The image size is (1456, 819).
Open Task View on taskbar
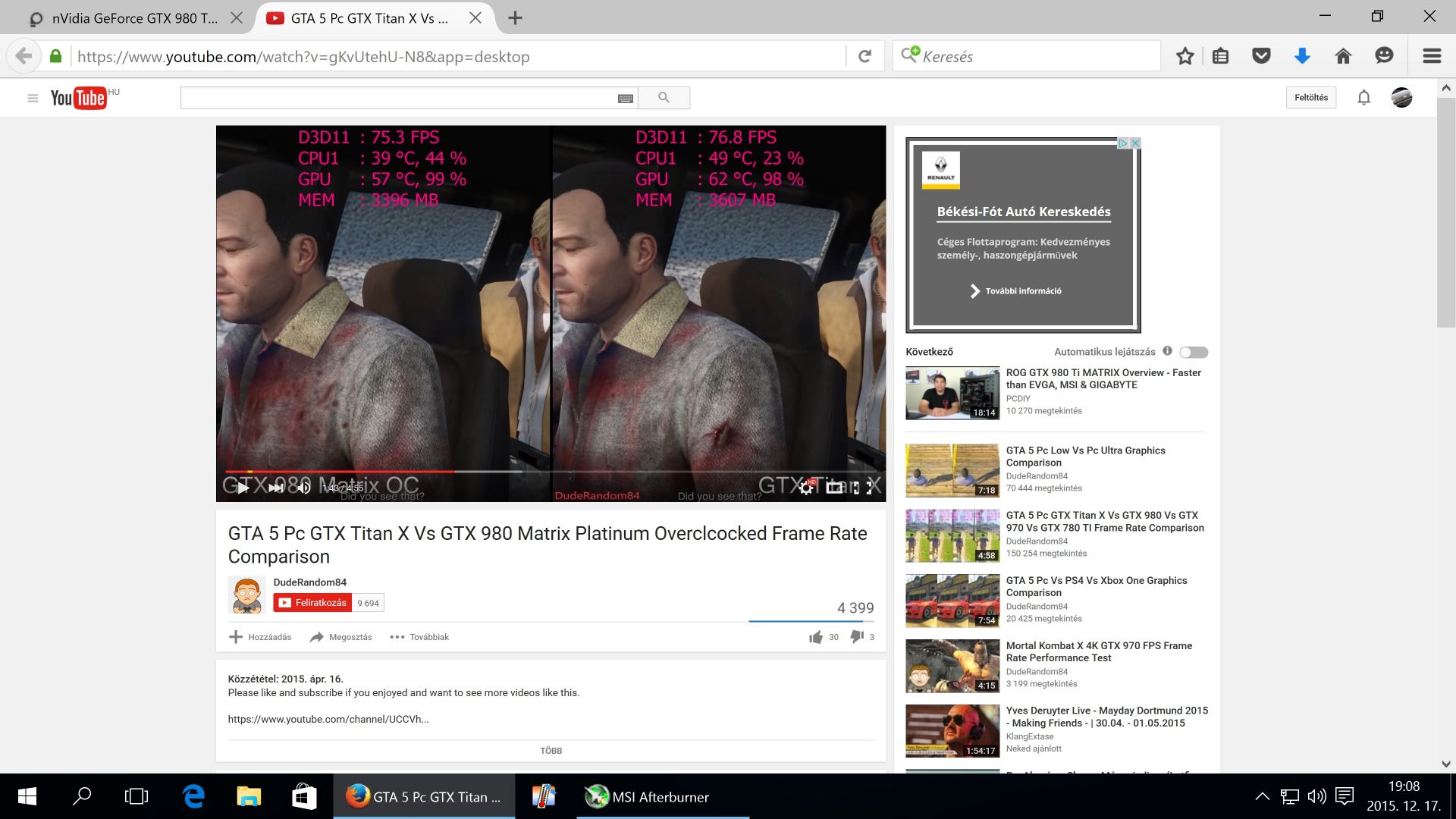pyautogui.click(x=136, y=796)
